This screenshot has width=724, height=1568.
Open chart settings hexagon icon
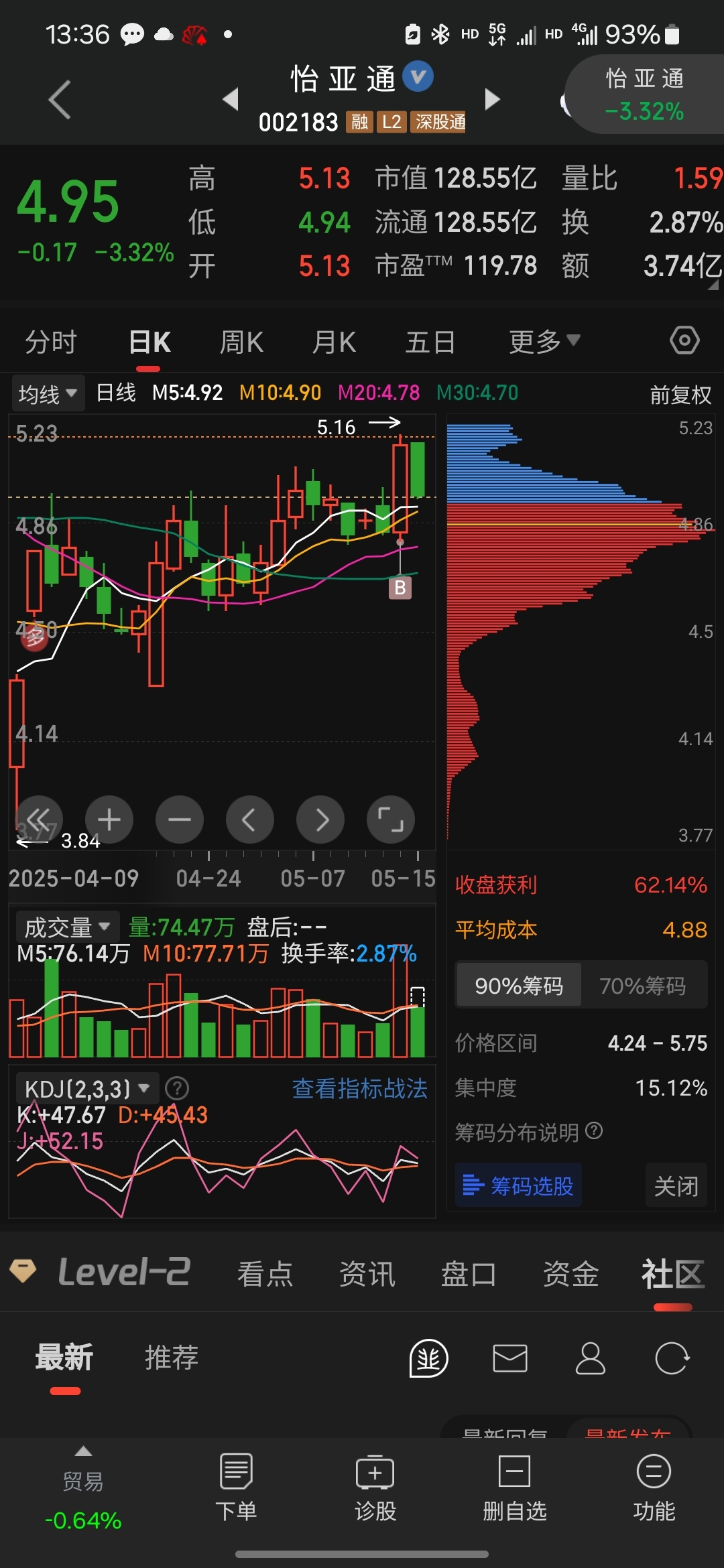(x=684, y=340)
